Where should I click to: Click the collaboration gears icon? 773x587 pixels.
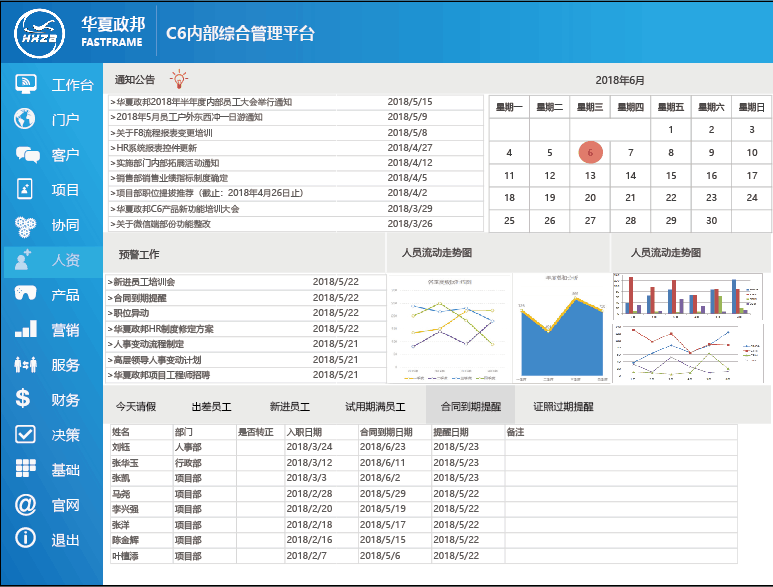[x=26, y=225]
